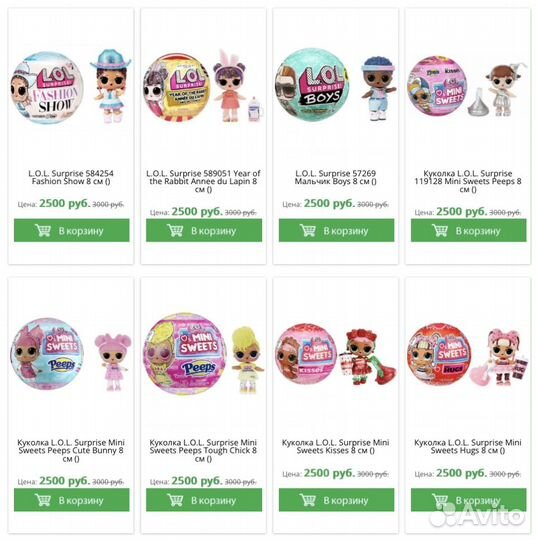Click cart icon under 119128 Mini Sweets Peeps
Viewport: 536px width, 540px height.
click(440, 230)
